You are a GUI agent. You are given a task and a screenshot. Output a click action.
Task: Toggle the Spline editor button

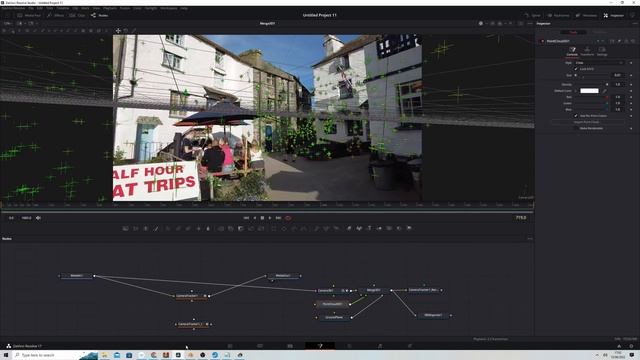pyautogui.click(x=533, y=16)
